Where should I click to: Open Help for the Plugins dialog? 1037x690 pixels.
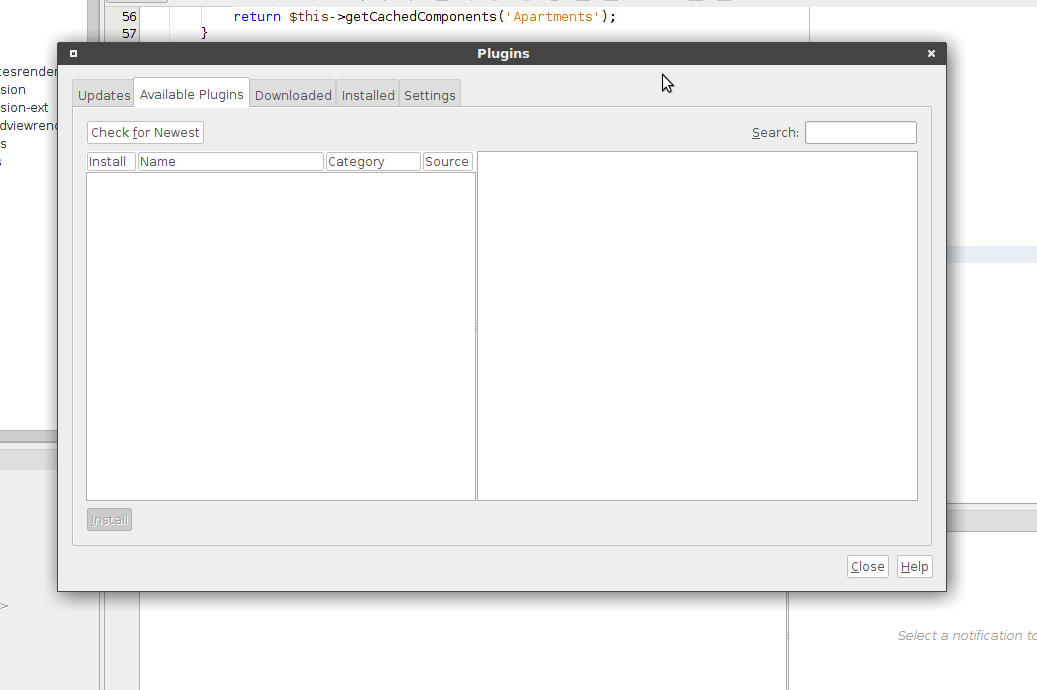point(914,566)
